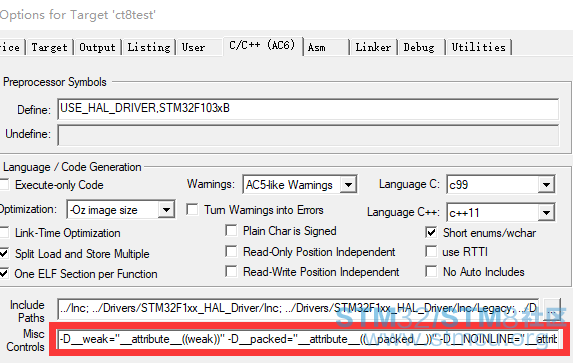Open the Include Paths browse button
Image resolution: width=573 pixels, height=363 pixels.
pyautogui.click(x=552, y=309)
